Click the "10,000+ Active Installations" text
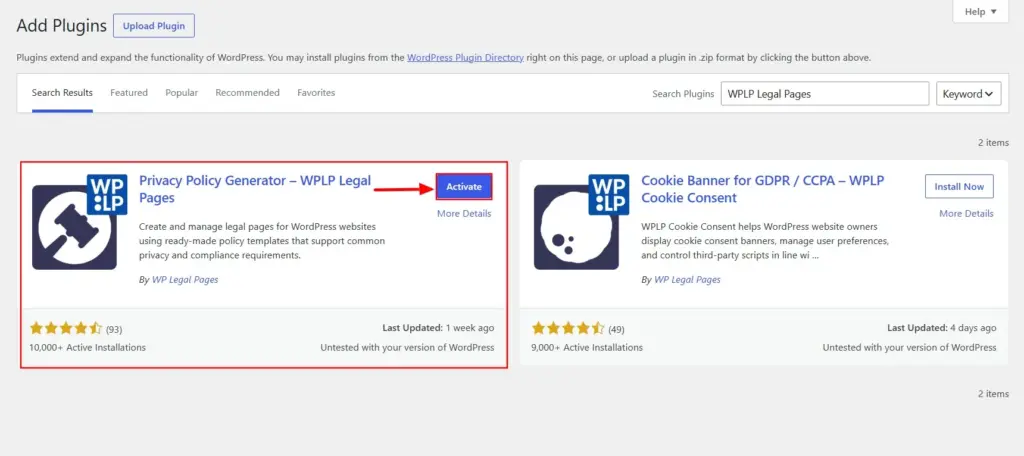The image size is (1024, 456). click(88, 348)
